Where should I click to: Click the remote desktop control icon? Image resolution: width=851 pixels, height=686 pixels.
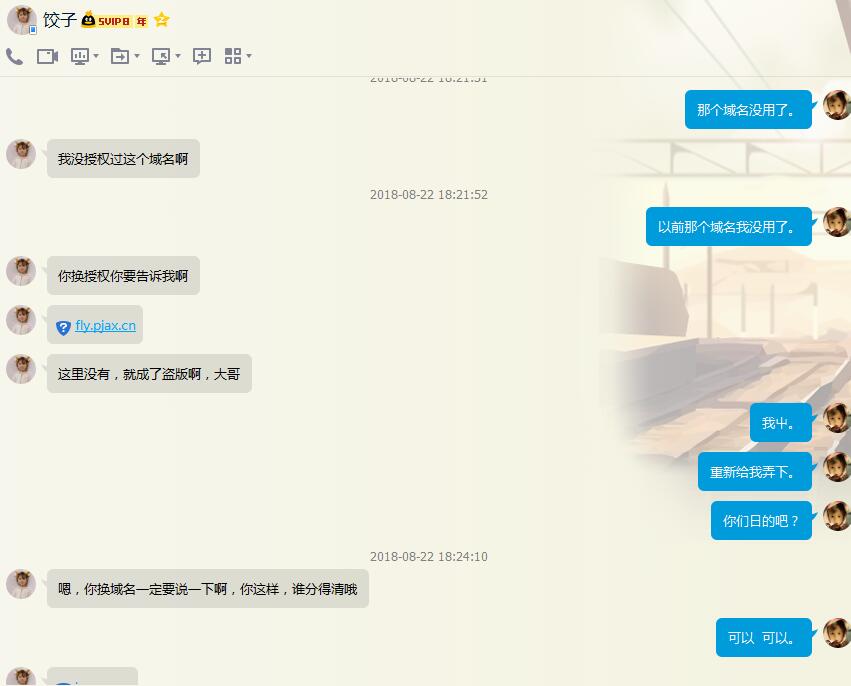click(161, 57)
